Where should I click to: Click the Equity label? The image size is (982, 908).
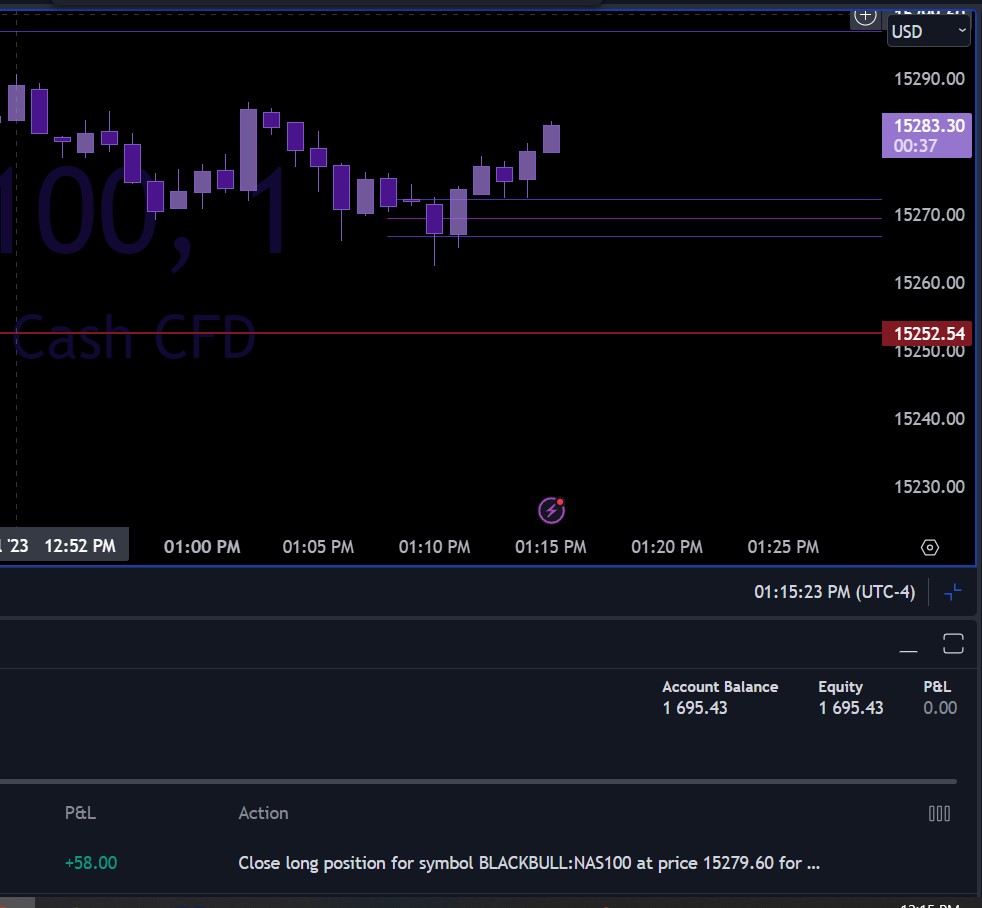840,687
